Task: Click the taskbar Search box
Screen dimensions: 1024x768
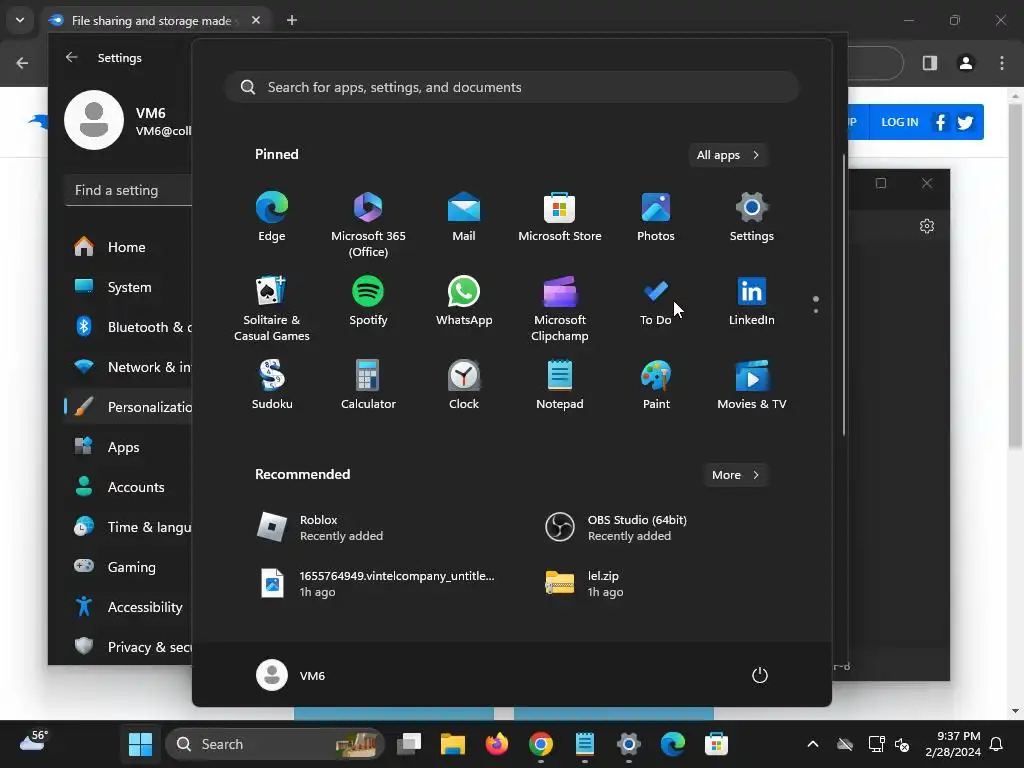Action: [275, 744]
